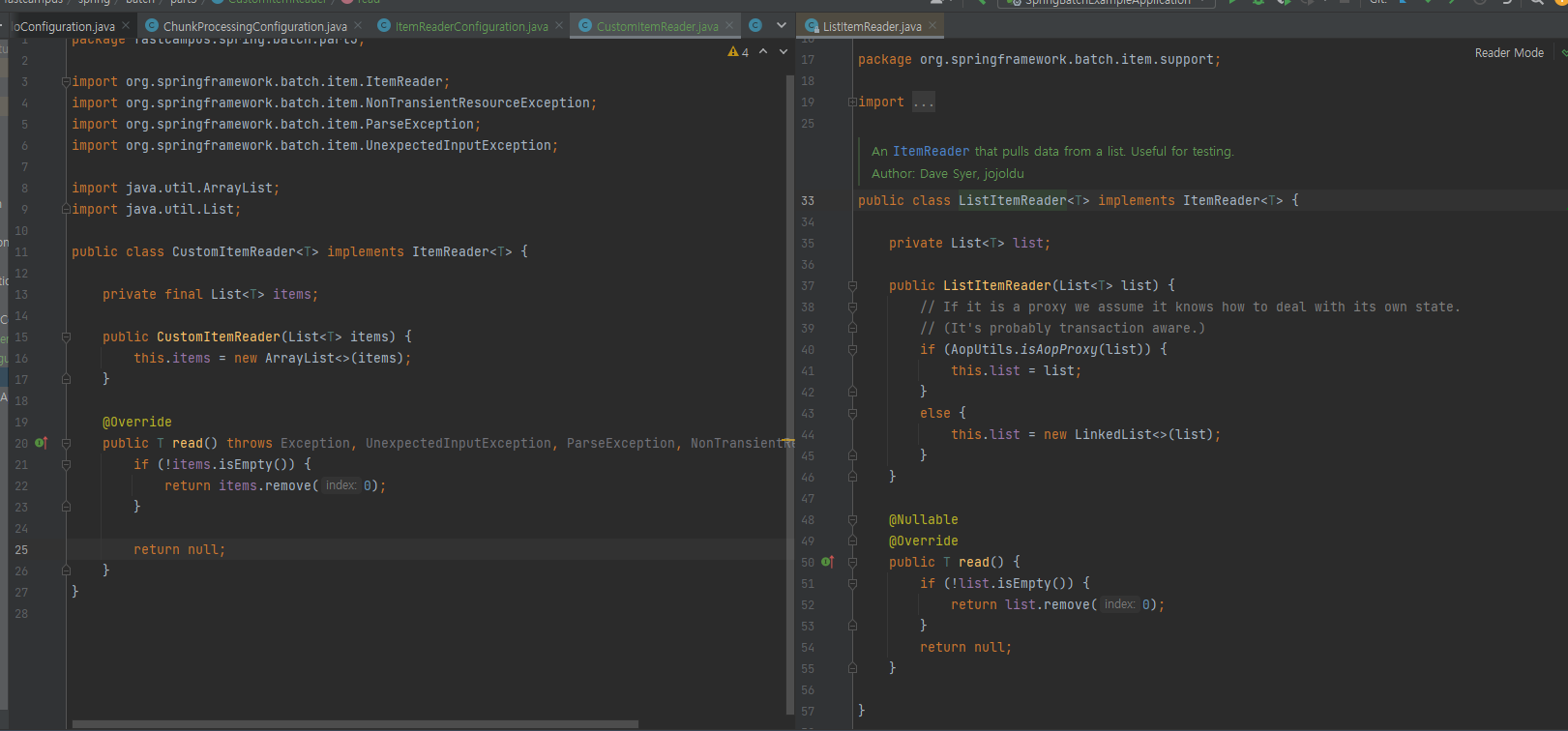Show hidden tabs dropdown chevron

coord(782,25)
